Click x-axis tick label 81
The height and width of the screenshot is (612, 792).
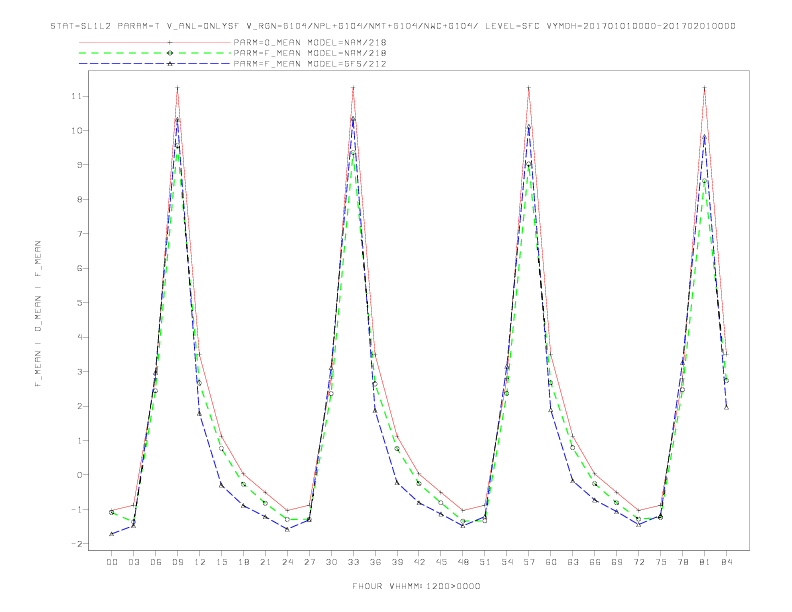tap(705, 562)
